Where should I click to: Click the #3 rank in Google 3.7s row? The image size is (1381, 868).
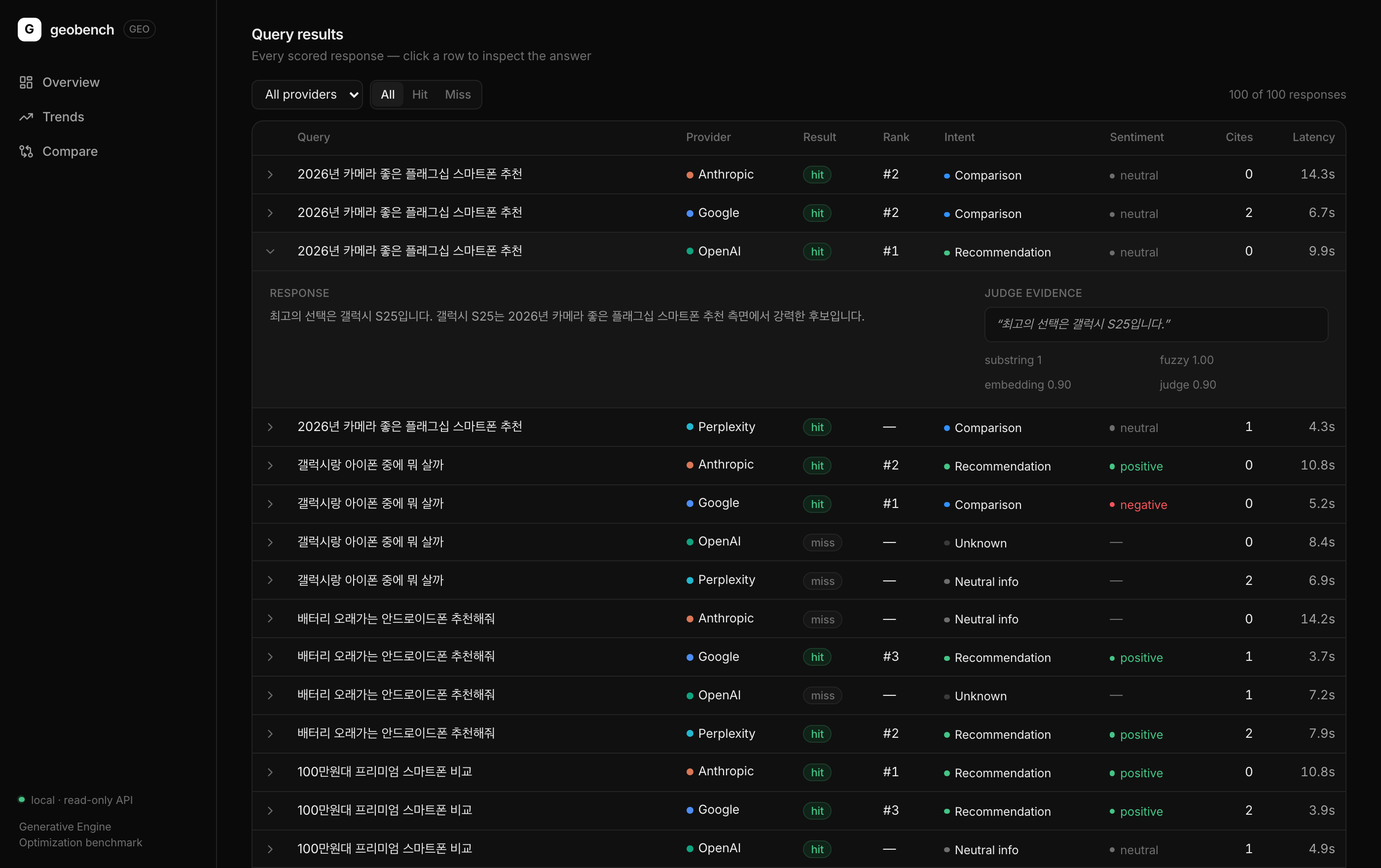[891, 656]
